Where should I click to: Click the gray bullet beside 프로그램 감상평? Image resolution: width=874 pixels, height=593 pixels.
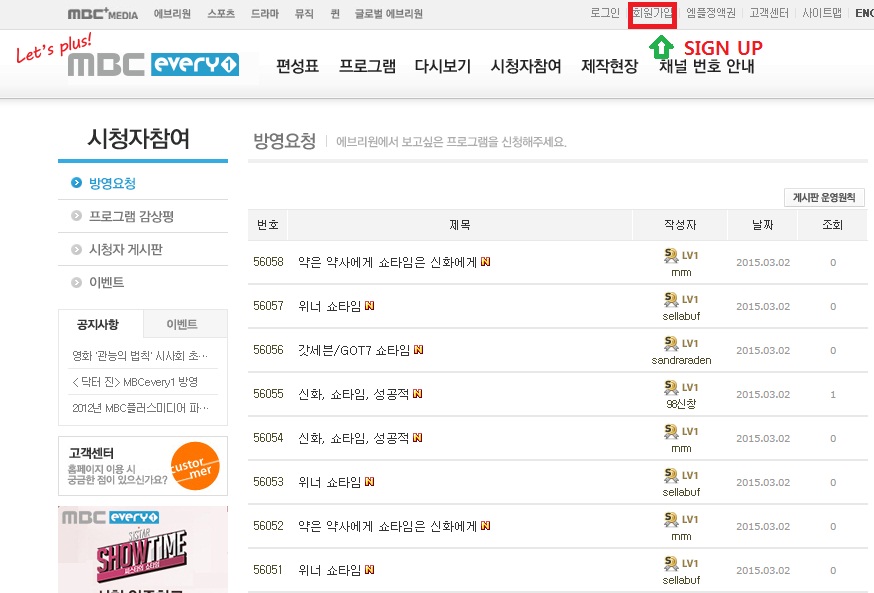click(x=76, y=216)
